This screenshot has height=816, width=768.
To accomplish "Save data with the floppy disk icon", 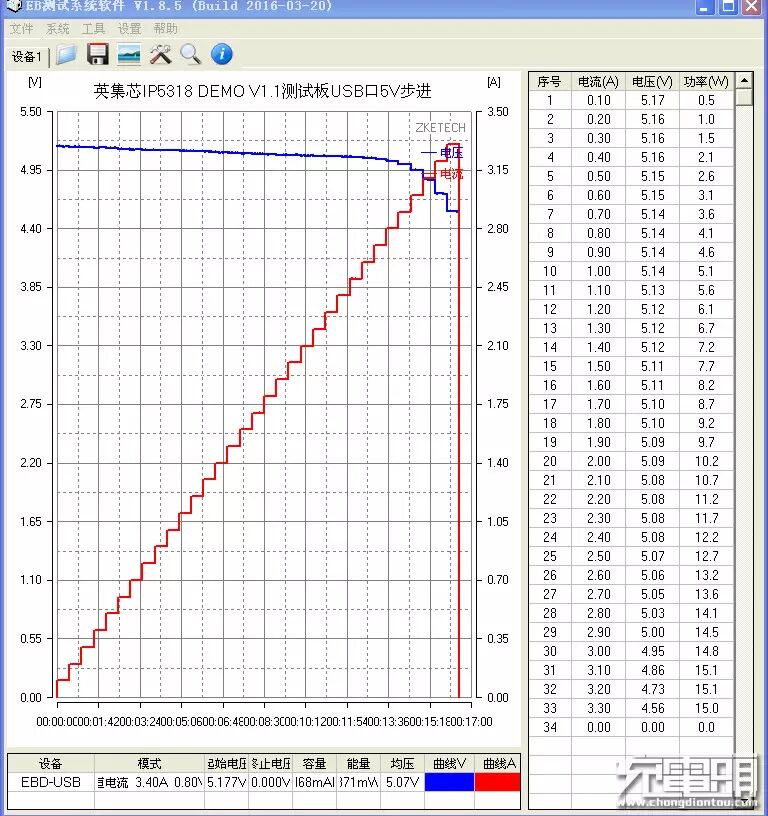I will pyautogui.click(x=97, y=54).
